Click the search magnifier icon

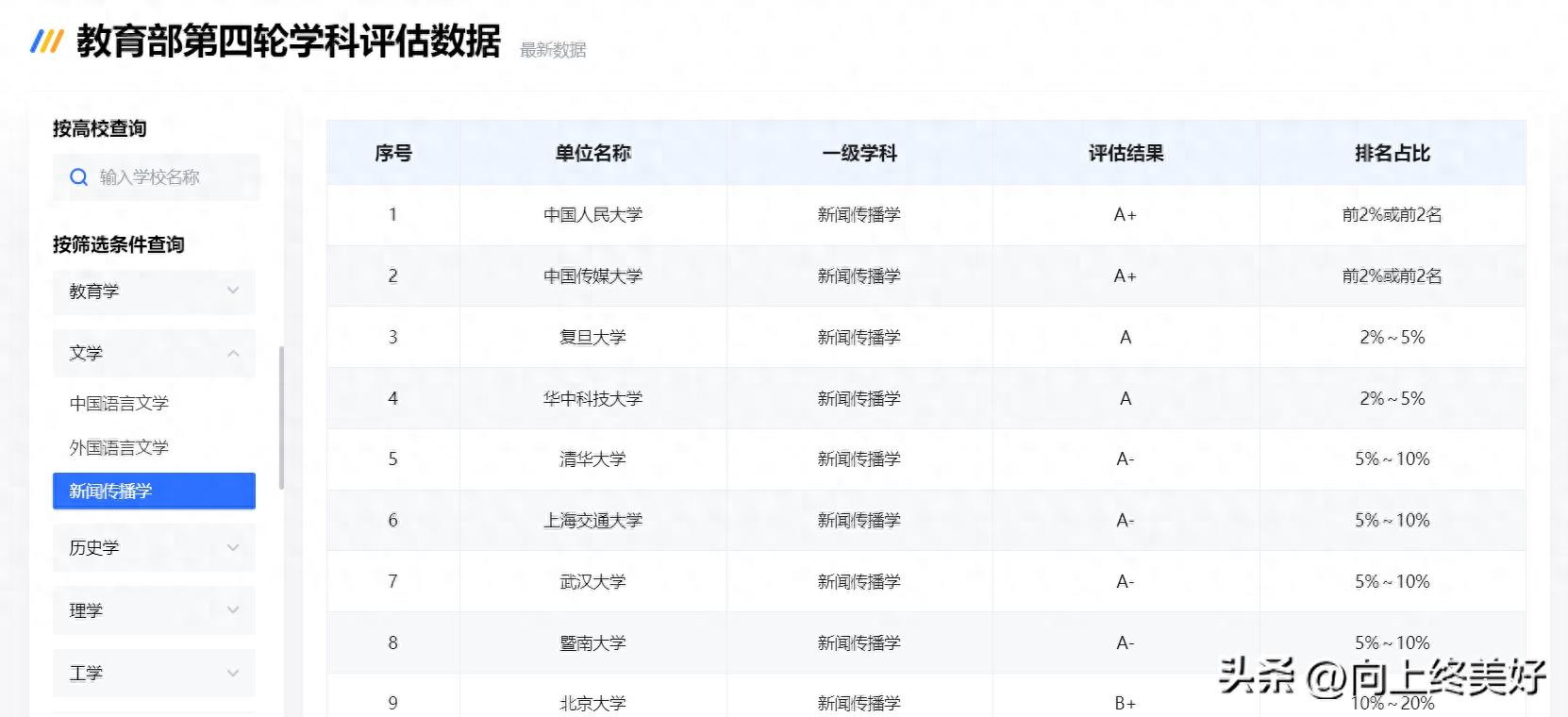coord(79,177)
